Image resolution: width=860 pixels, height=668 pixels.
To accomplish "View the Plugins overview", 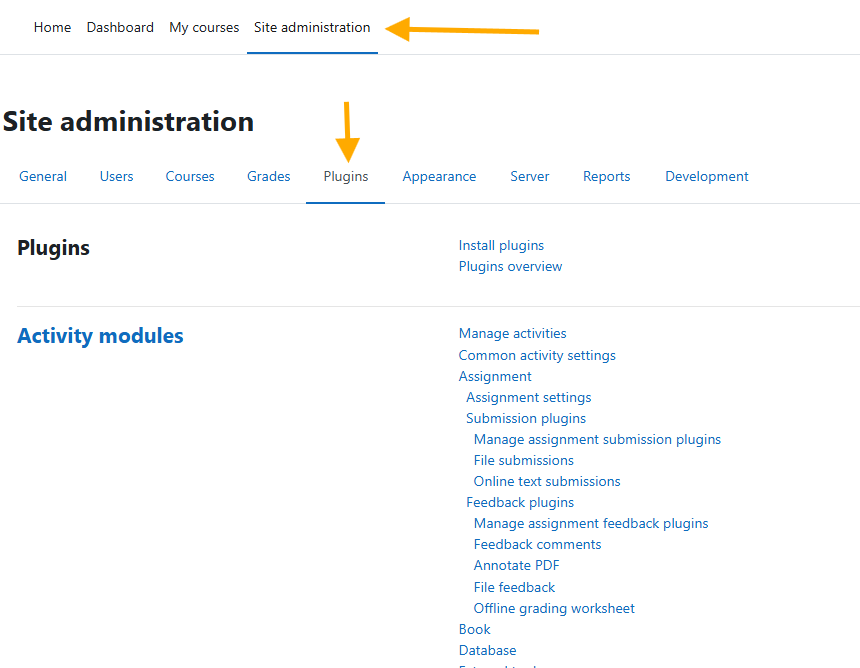I will click(510, 266).
